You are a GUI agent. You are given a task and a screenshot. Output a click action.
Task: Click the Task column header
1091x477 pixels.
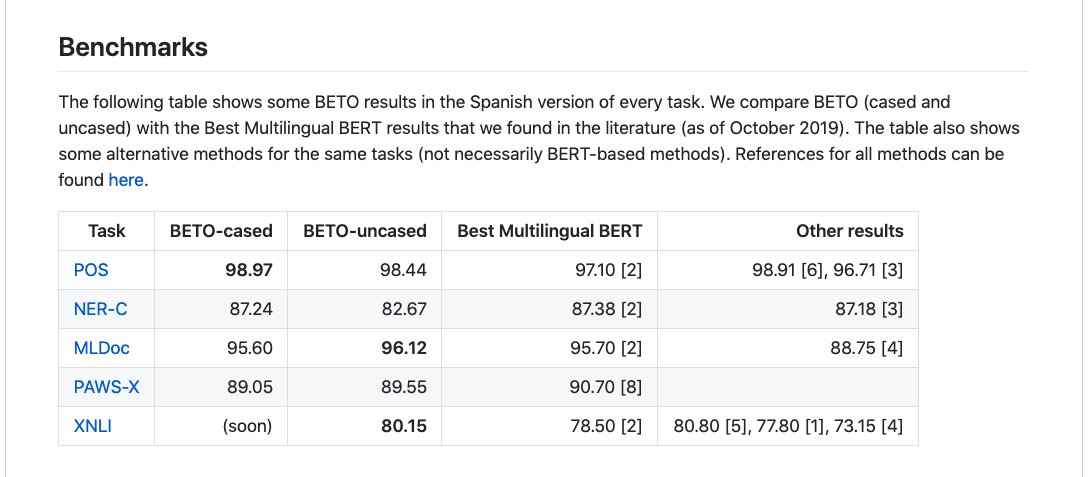[x=106, y=231]
